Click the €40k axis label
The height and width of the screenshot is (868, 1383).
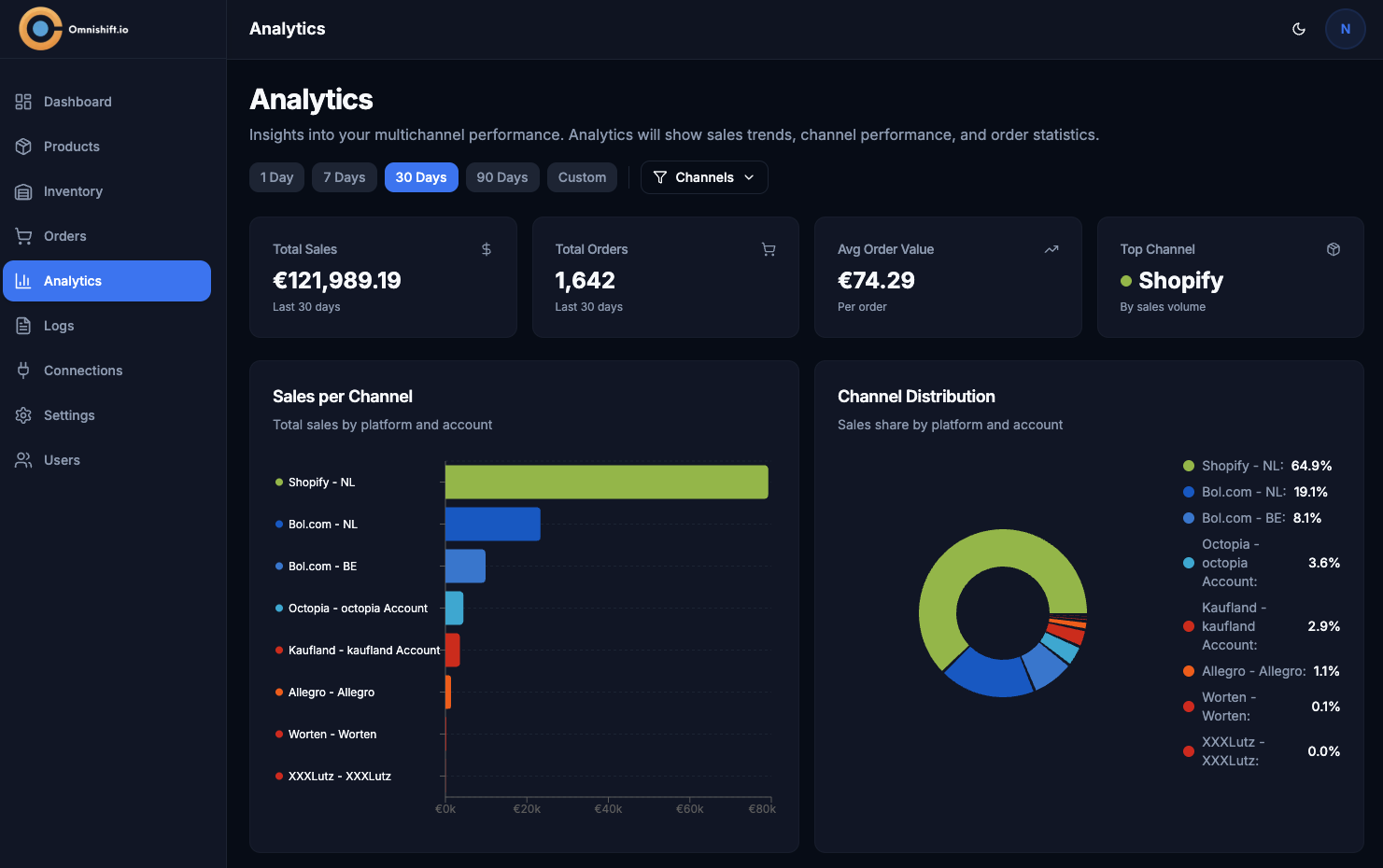[608, 809]
